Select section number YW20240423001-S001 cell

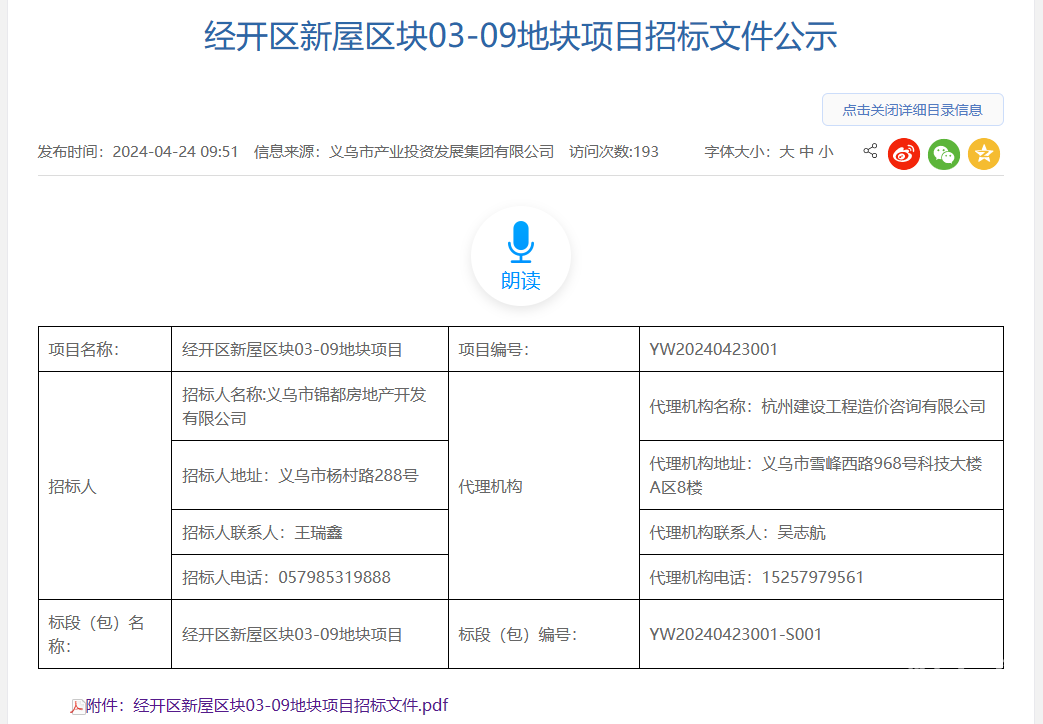[x=735, y=634]
